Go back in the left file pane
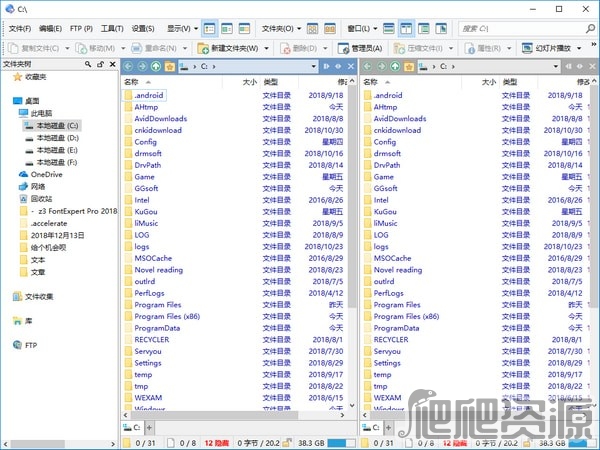 coord(128,67)
